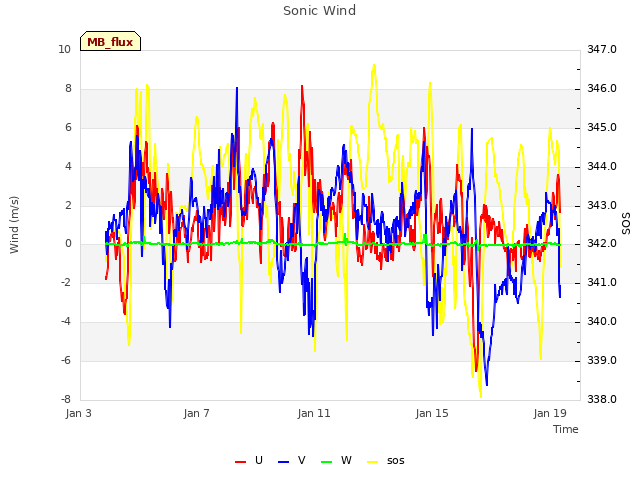Click the -4 value on the left axis
Image resolution: width=640 pixels, height=480 pixels.
pos(66,322)
